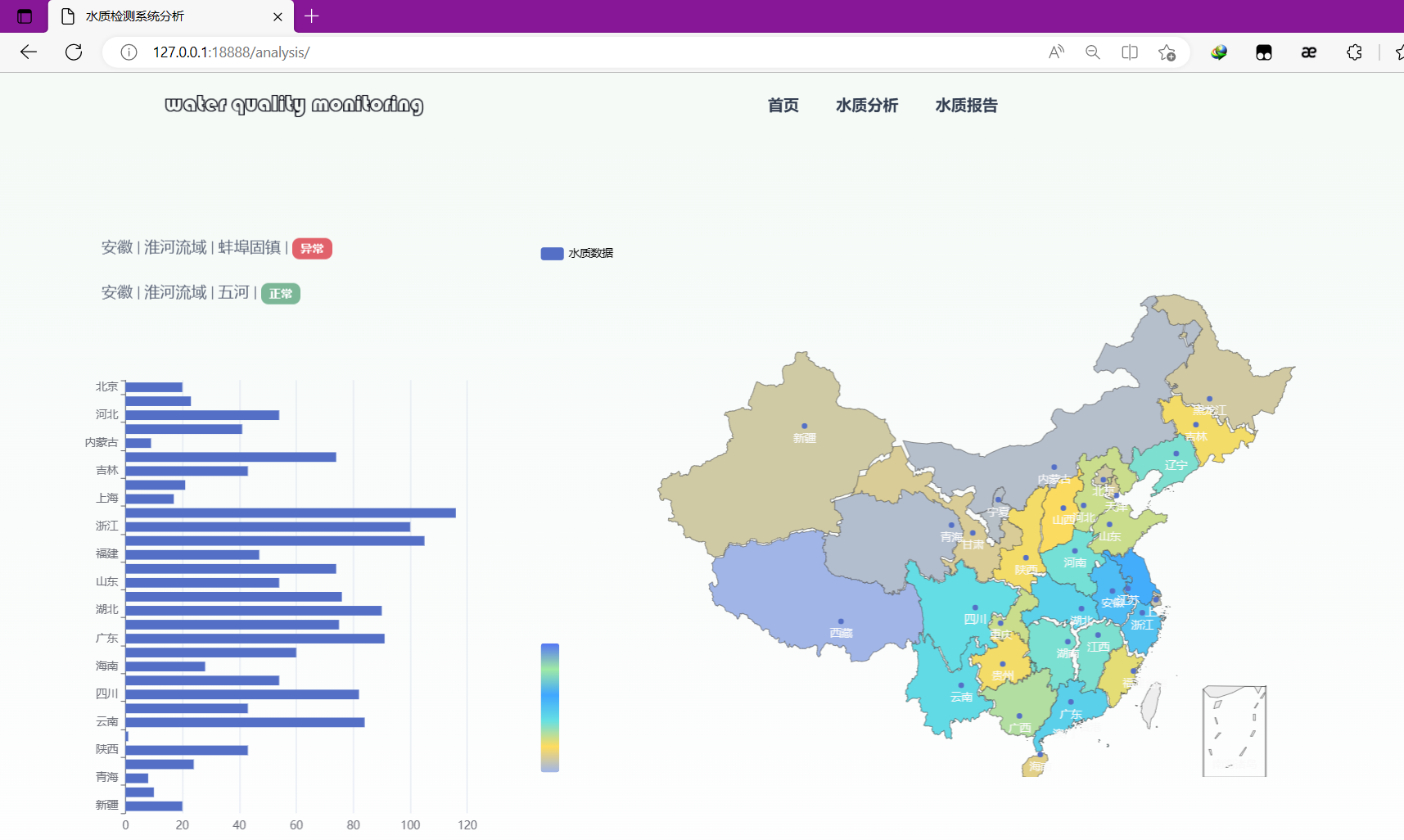The image size is (1404, 840).
Task: Click the water quality monitoring logo
Action: click(x=294, y=104)
